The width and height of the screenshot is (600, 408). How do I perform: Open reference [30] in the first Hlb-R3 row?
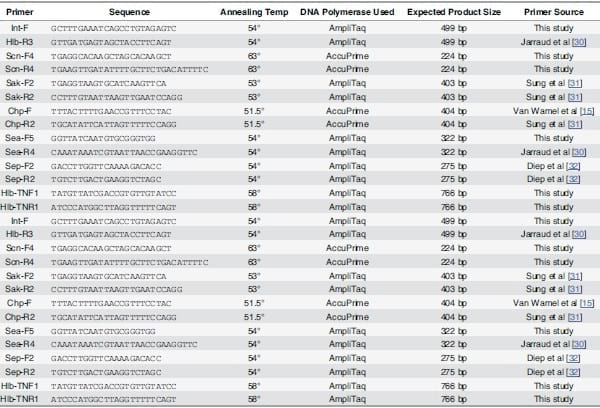579,42
